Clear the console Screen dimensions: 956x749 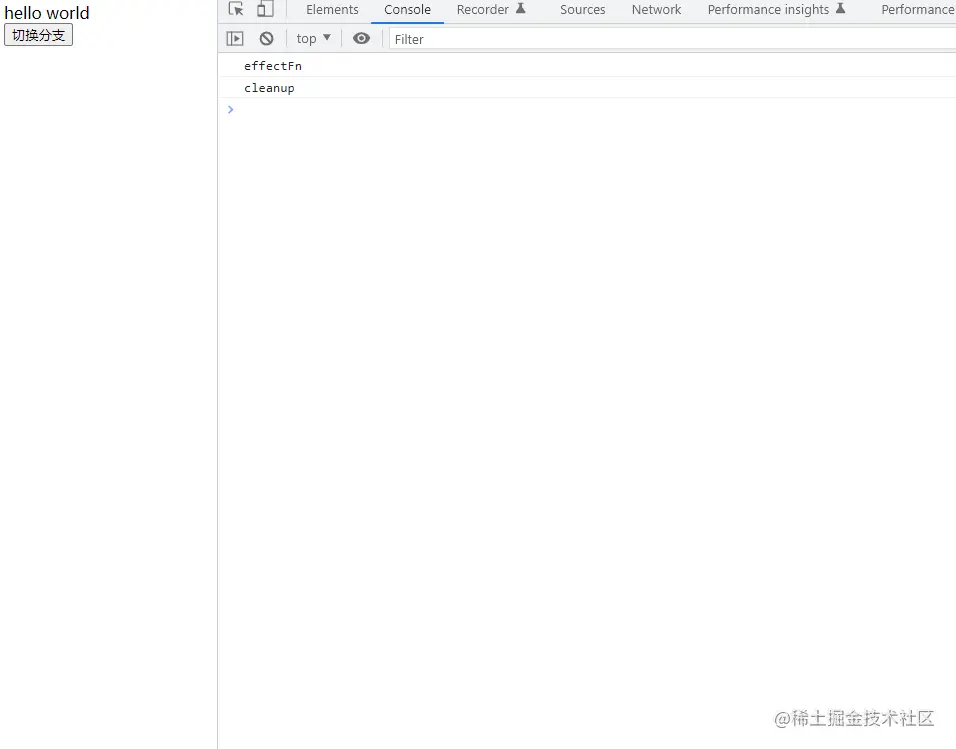tap(266, 38)
